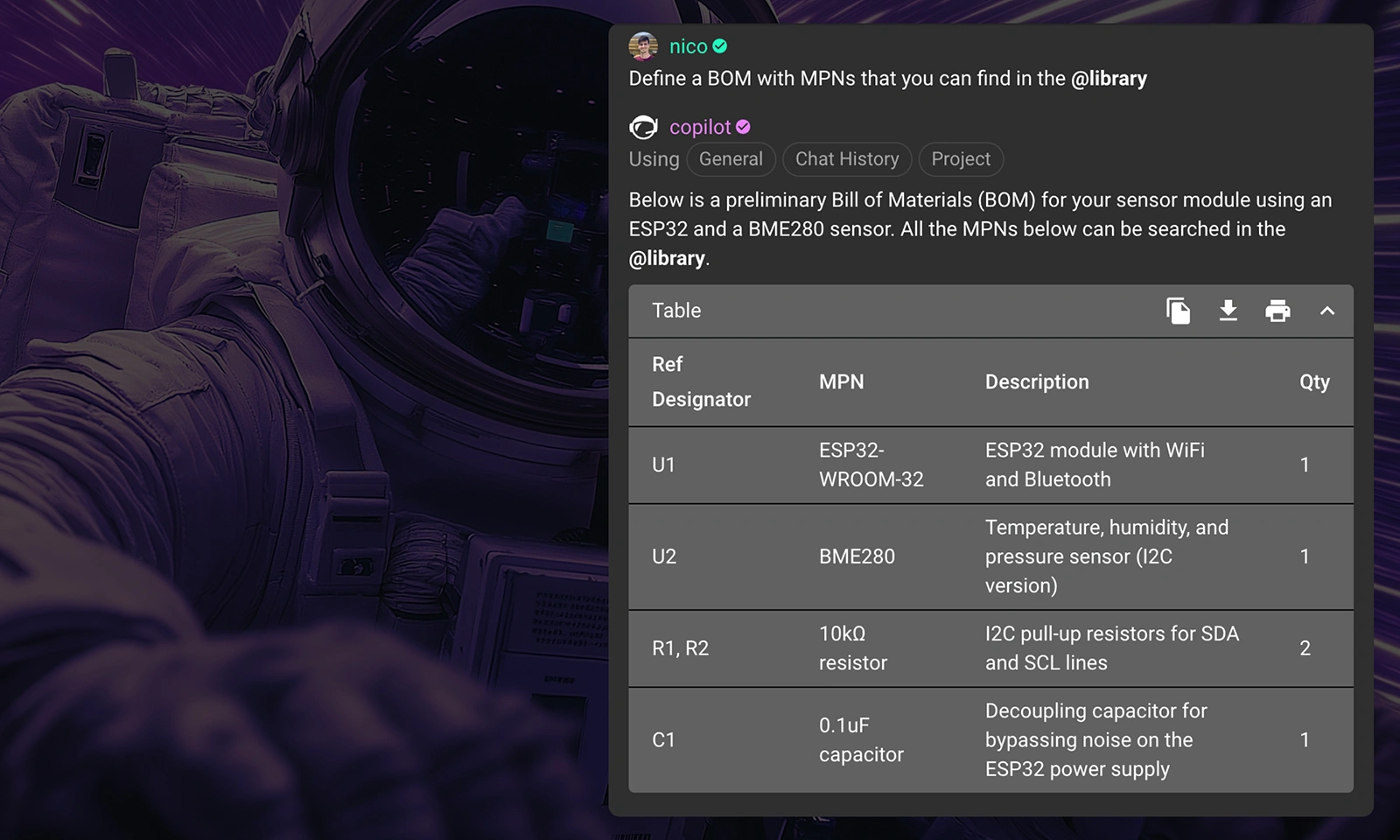Click the copilot logo icon
The image size is (1400, 840).
(643, 128)
